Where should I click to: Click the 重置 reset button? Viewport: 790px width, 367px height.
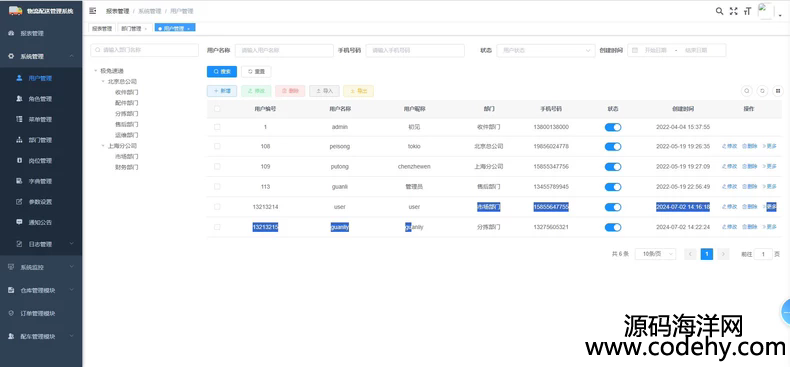(x=256, y=72)
